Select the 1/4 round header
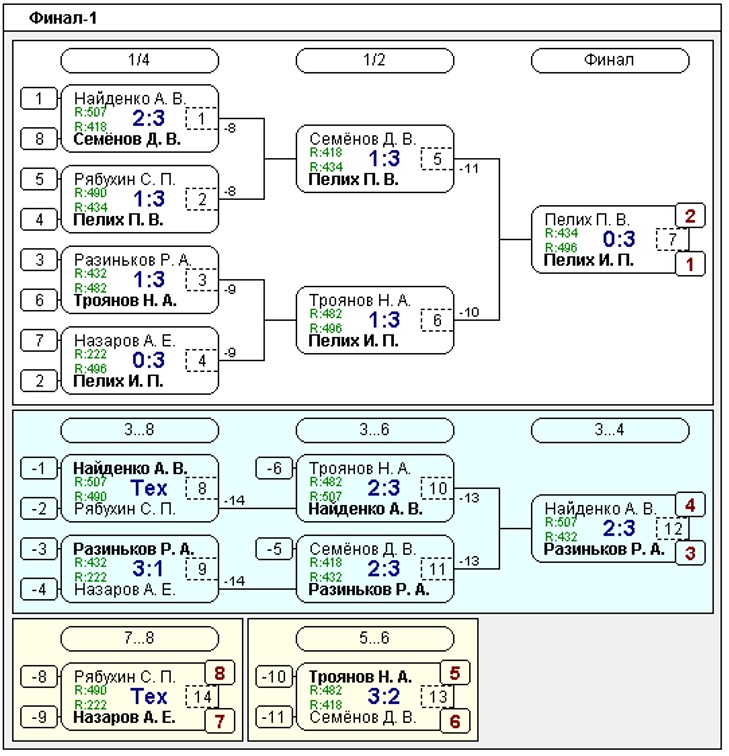Viewport: 729px width, 756px height. [139, 60]
